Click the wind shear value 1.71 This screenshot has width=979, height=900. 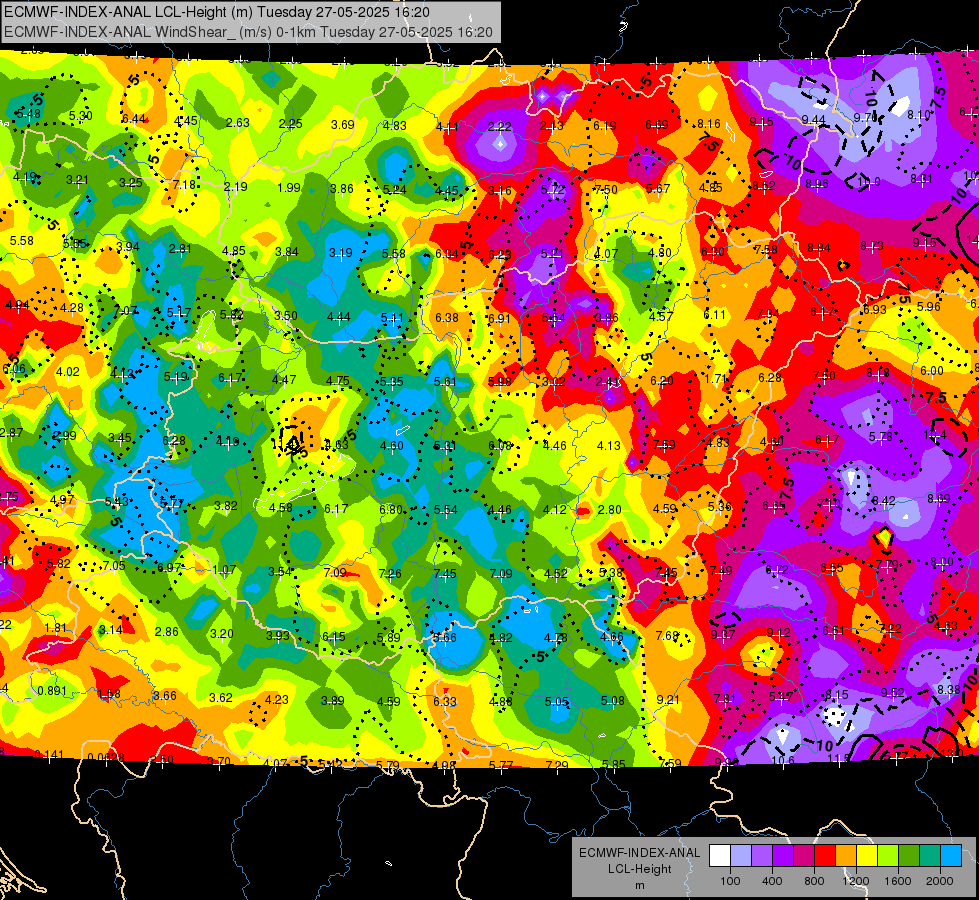pos(716,378)
